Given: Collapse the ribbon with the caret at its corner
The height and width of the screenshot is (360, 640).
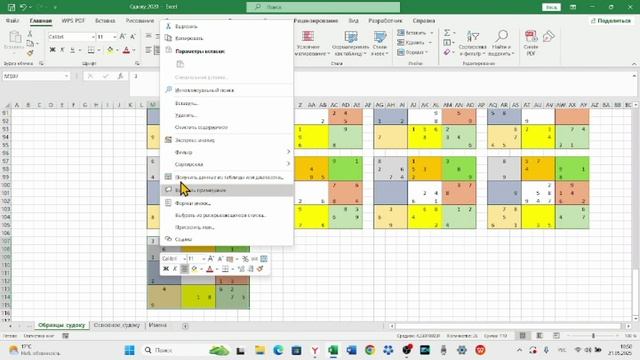Looking at the screenshot, I should click(634, 64).
